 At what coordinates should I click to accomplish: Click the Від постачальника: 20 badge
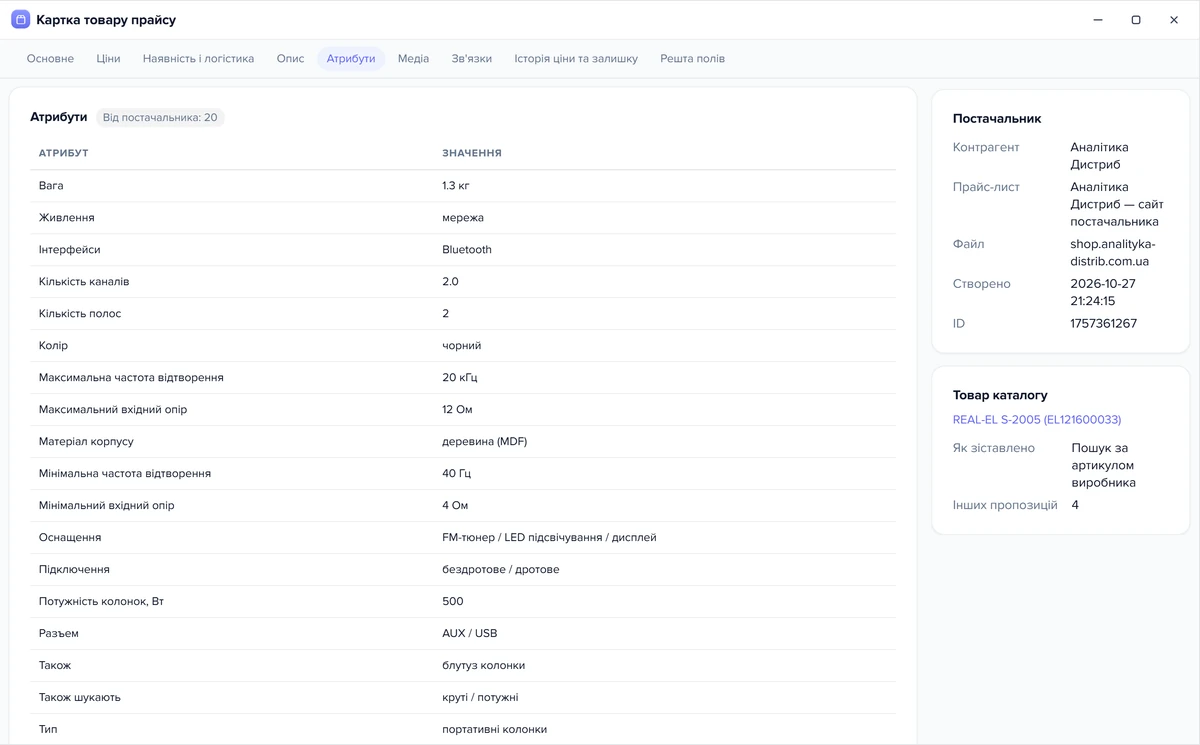(160, 118)
